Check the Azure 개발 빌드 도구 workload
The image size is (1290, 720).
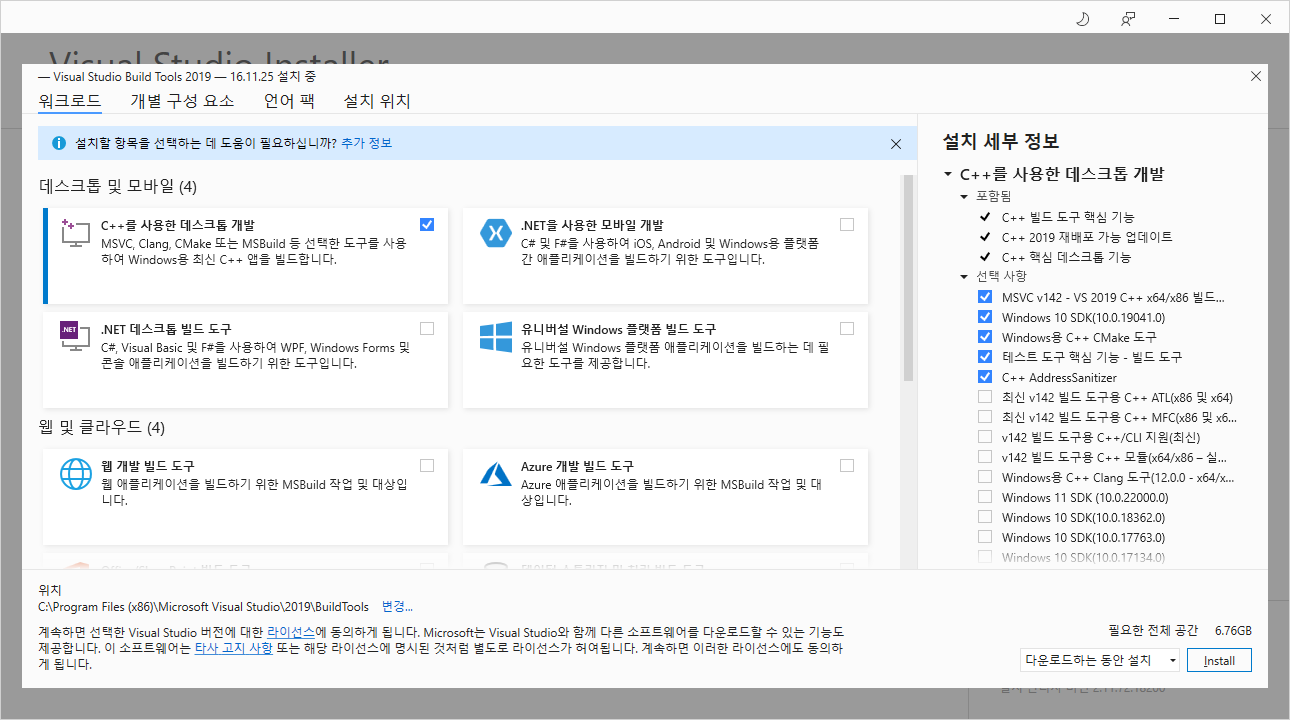click(x=847, y=465)
